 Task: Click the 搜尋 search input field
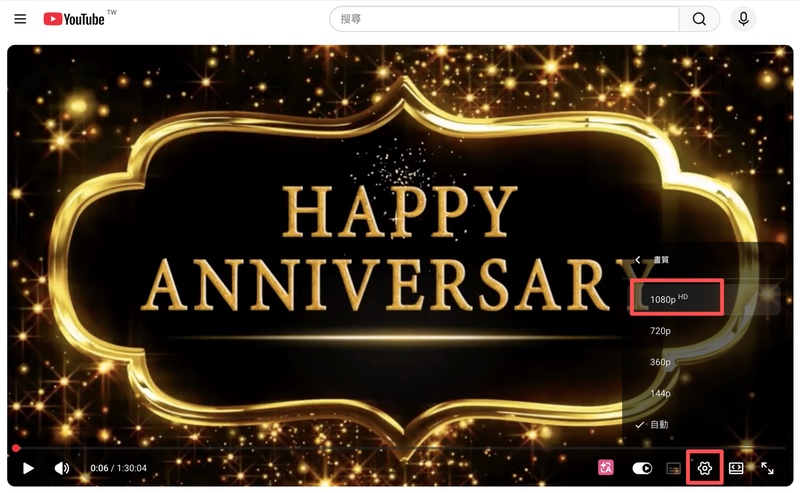point(505,19)
